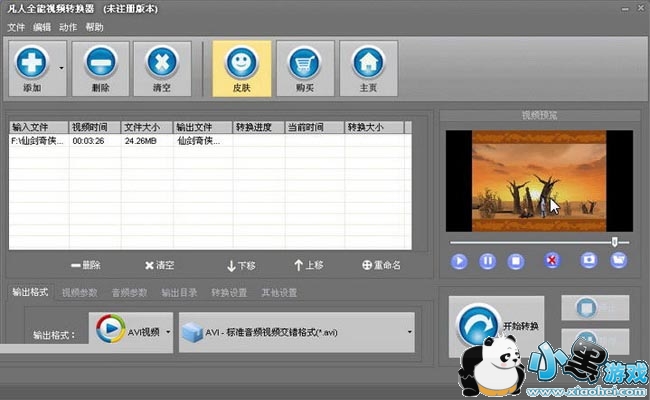
Task: Click the red X button under preview
Action: pyautogui.click(x=550, y=260)
